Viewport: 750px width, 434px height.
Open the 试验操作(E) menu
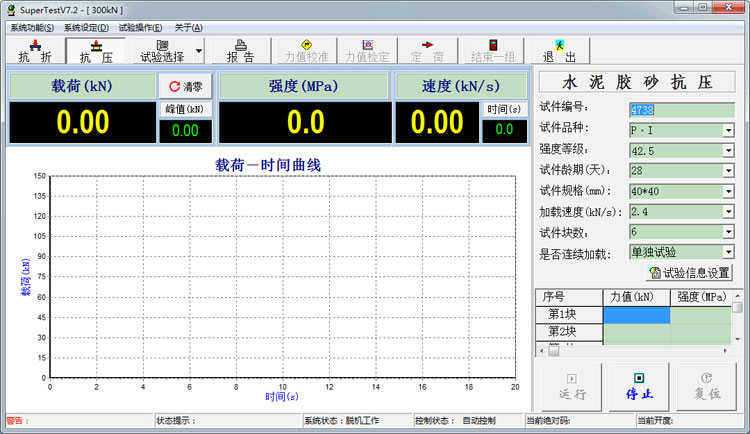click(140, 27)
